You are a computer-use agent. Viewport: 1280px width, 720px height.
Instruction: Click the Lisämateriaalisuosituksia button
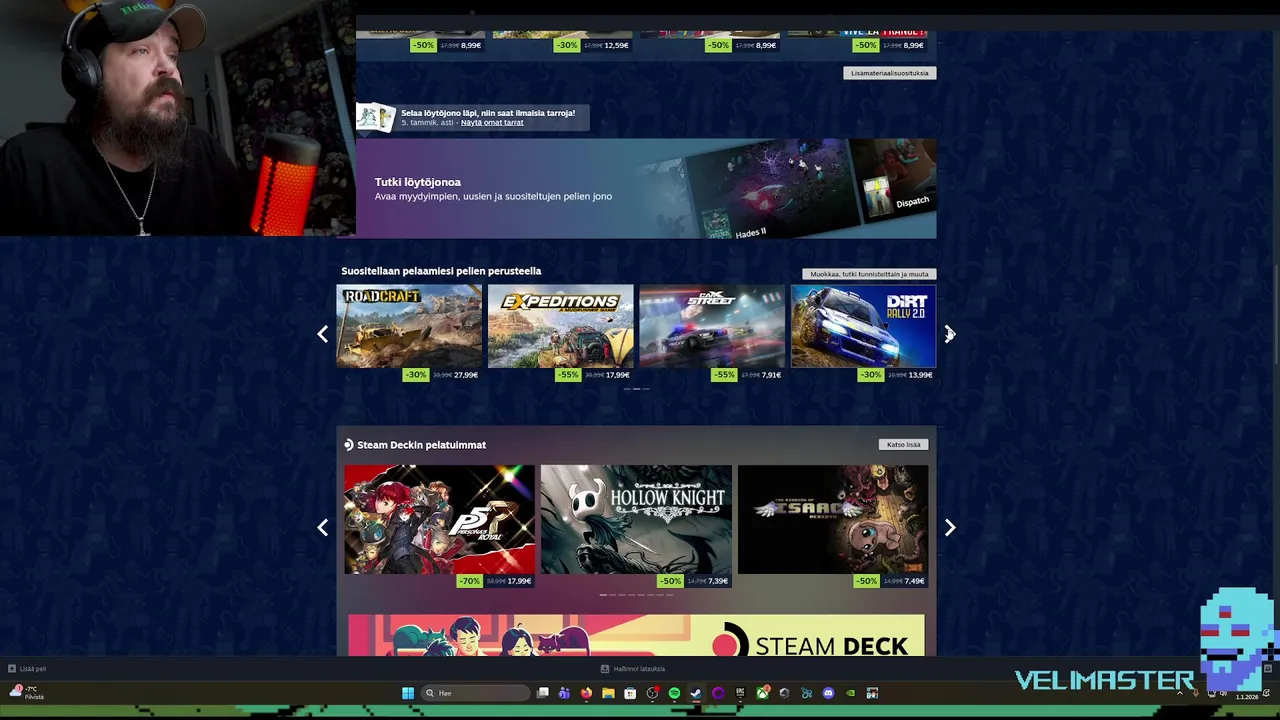tap(890, 73)
